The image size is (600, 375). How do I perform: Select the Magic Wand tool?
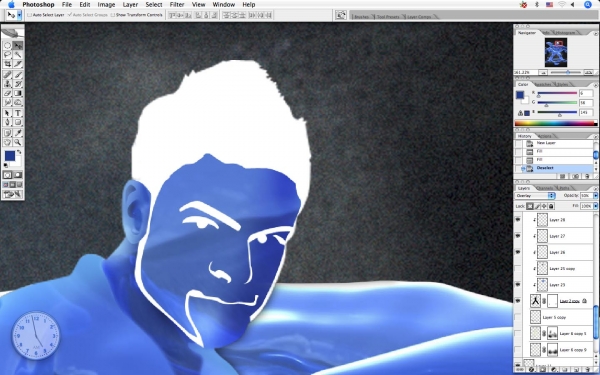(18, 55)
